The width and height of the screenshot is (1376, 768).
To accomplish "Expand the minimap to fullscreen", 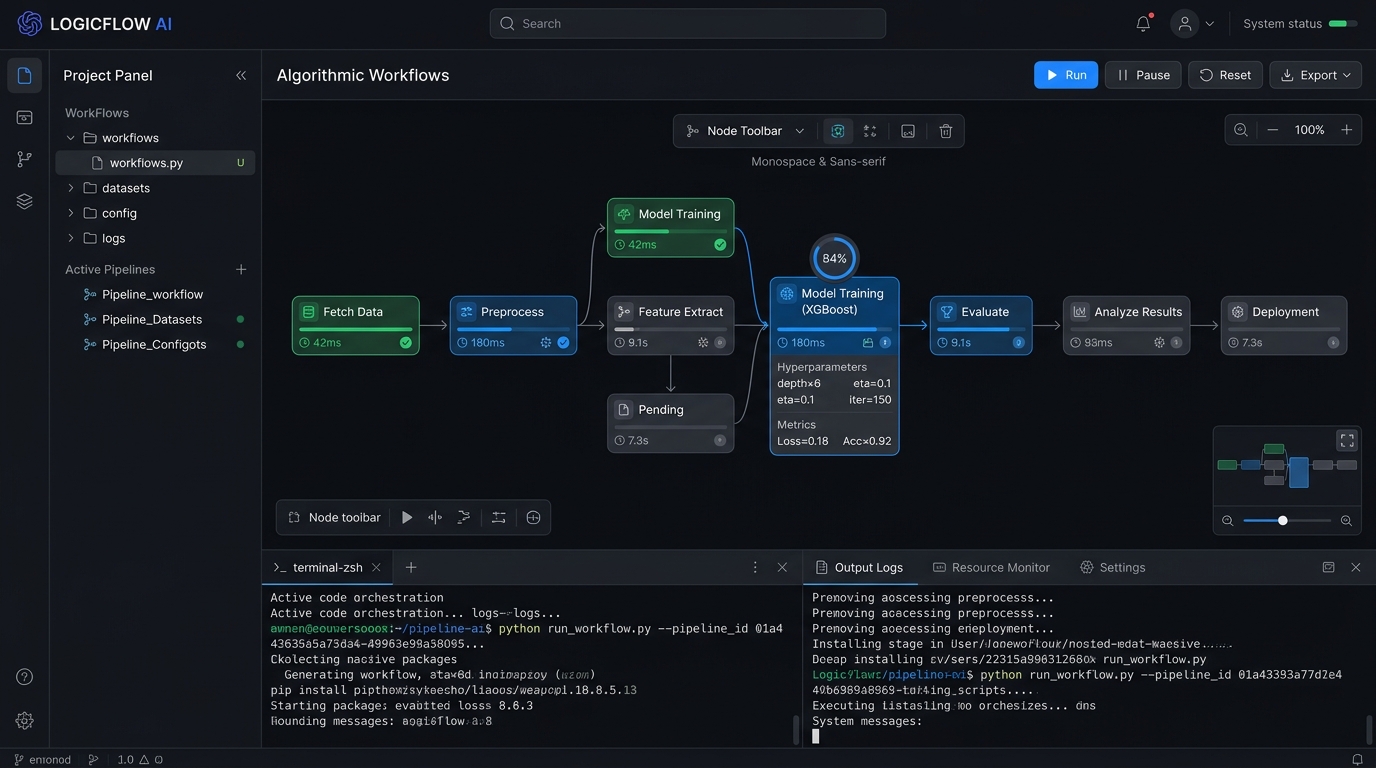I will (1347, 441).
